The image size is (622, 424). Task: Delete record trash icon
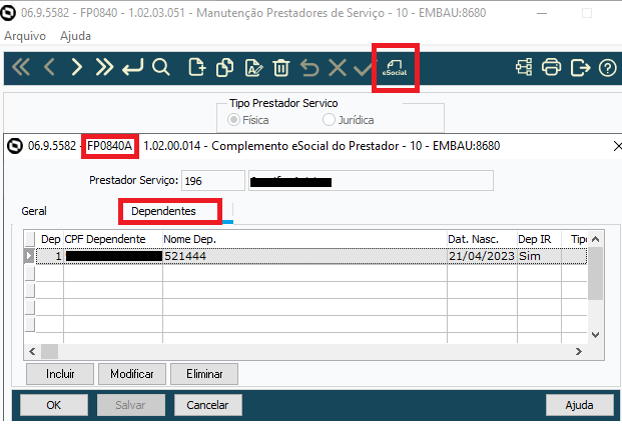(281, 67)
